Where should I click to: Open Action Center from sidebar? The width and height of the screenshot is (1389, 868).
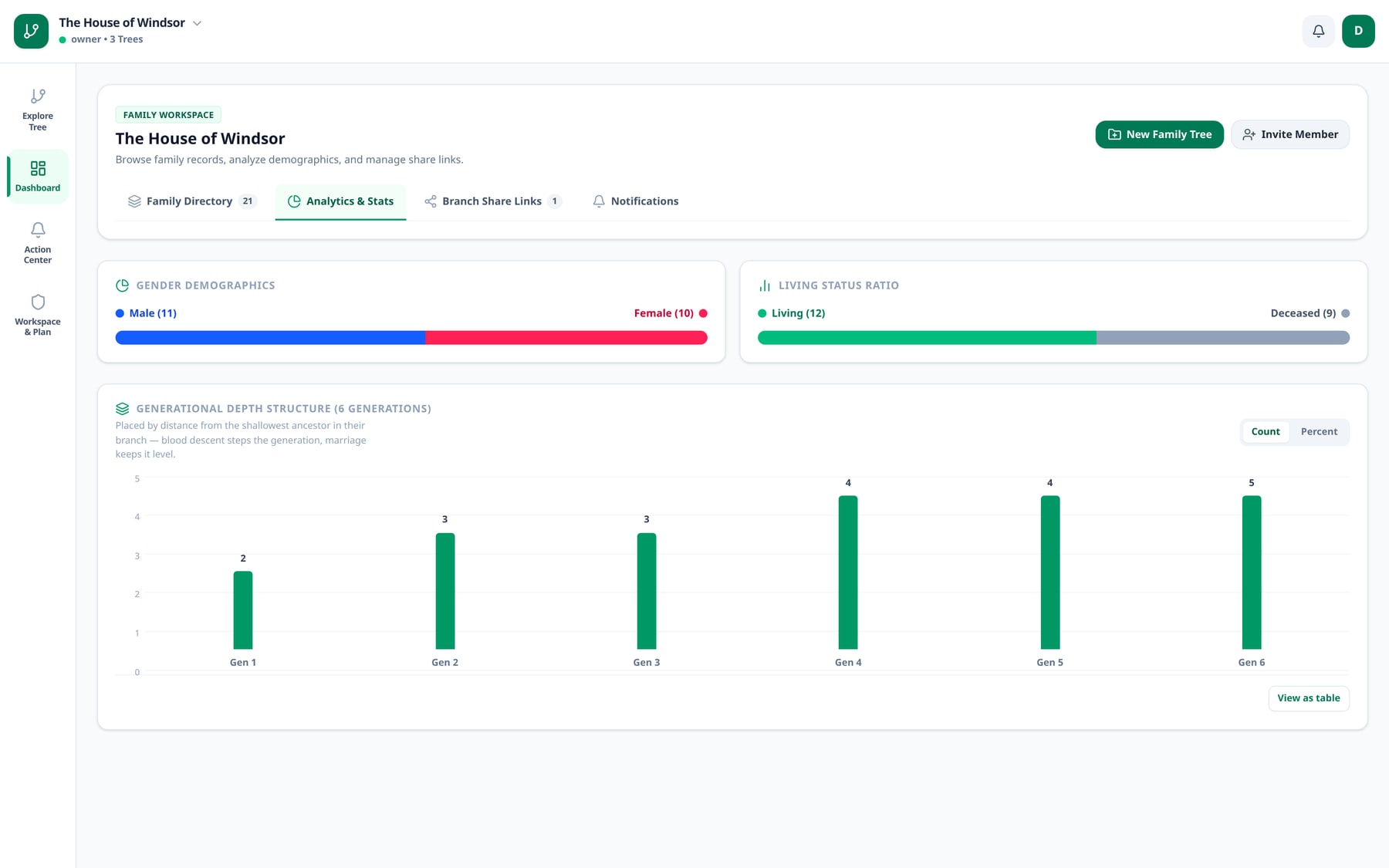tap(38, 243)
